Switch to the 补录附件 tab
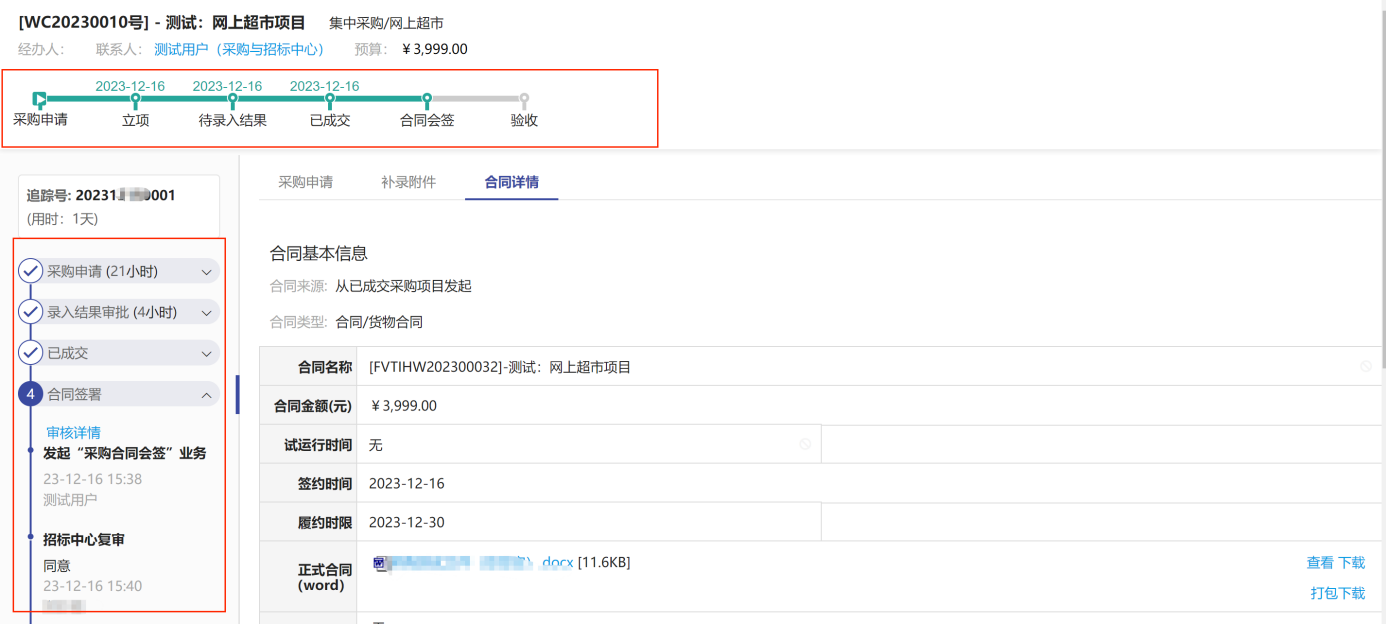1386x624 pixels. pos(408,182)
